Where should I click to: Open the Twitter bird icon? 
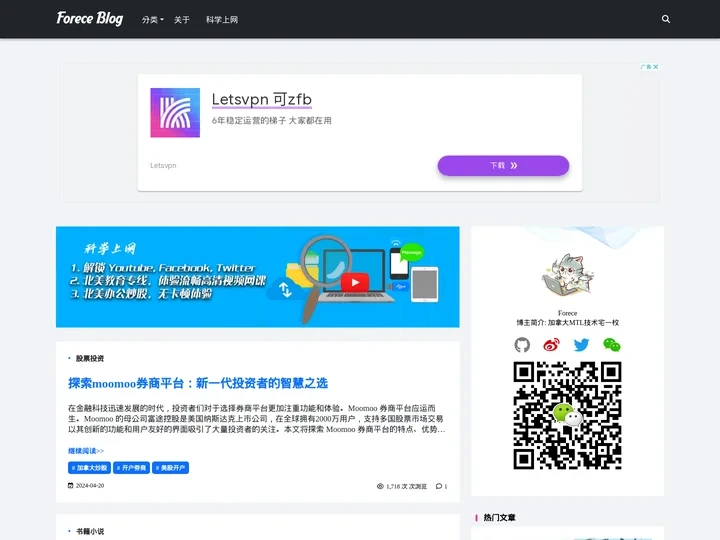pyautogui.click(x=581, y=345)
